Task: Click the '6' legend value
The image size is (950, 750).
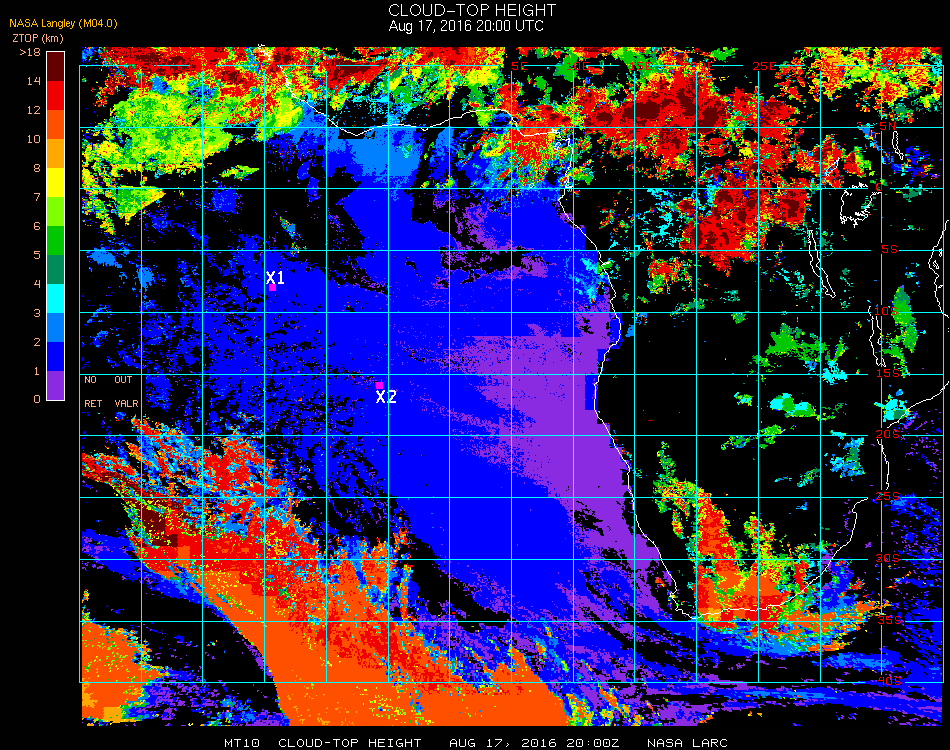Action: [37, 227]
